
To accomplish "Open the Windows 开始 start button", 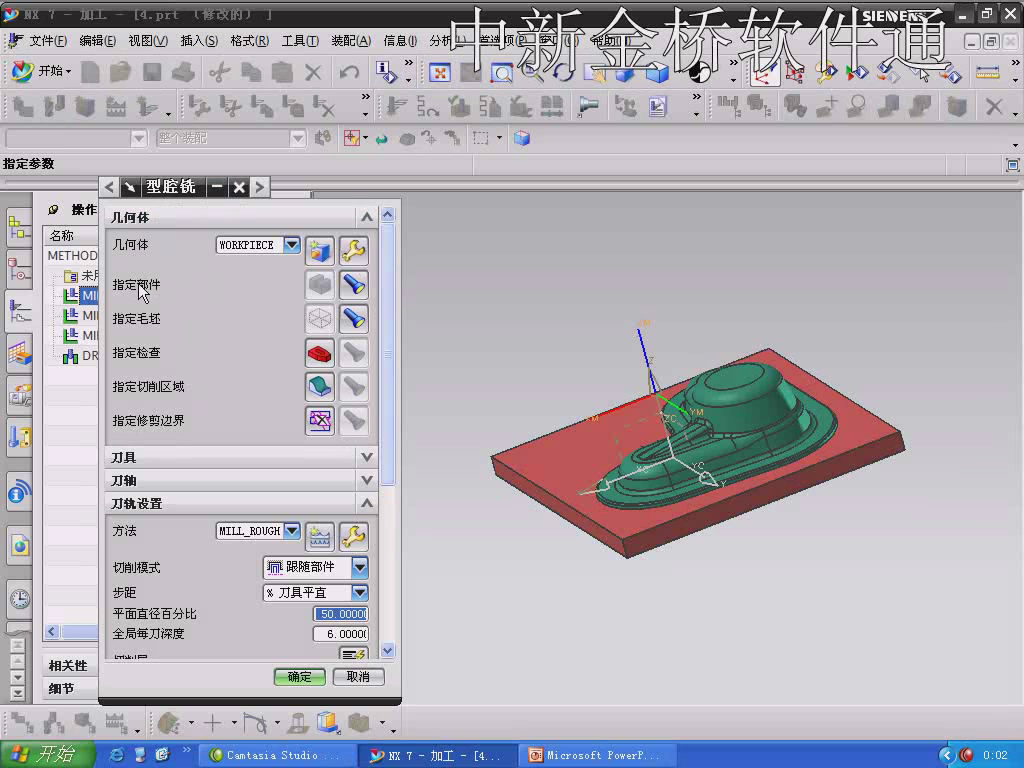I will tap(47, 754).
